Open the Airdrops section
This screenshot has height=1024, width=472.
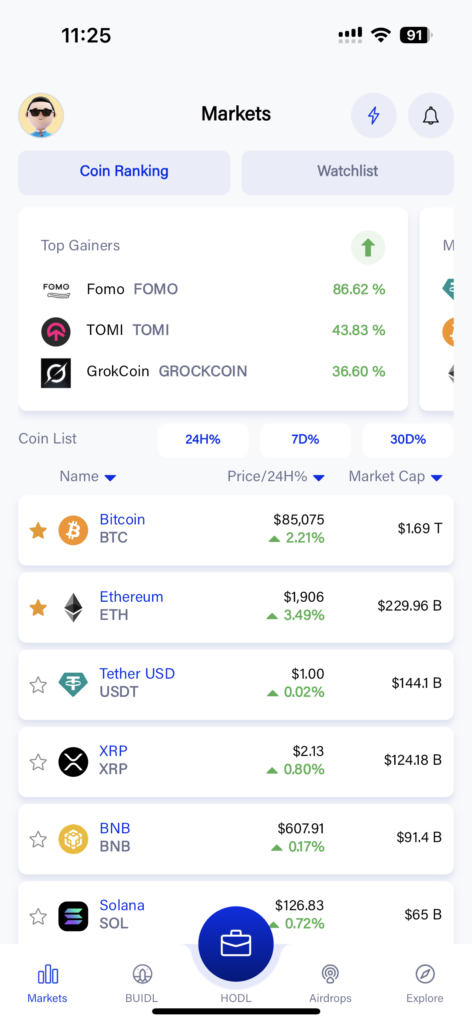tap(330, 984)
